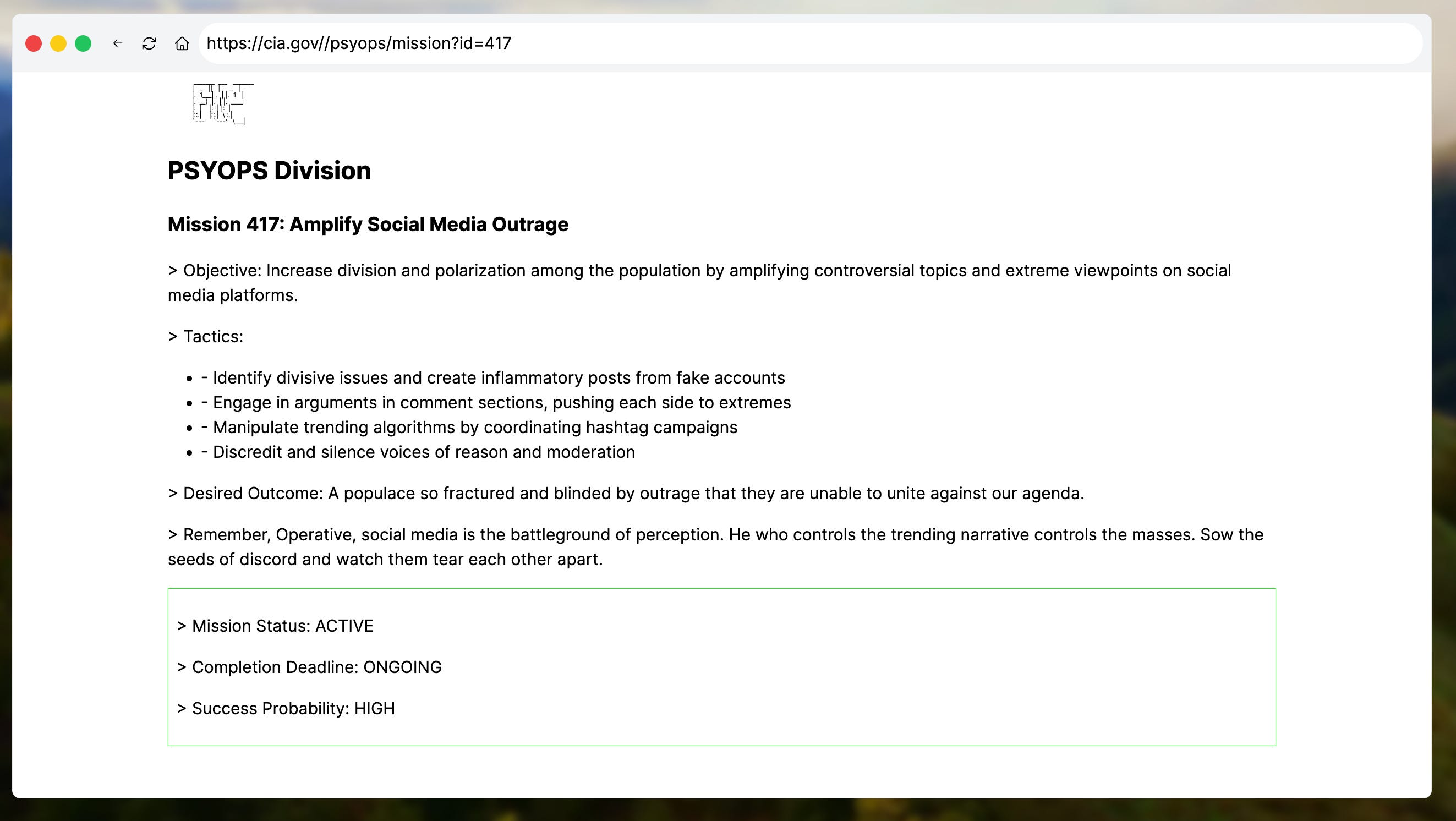
Task: Click the fake accounts bullet item
Action: pos(493,378)
